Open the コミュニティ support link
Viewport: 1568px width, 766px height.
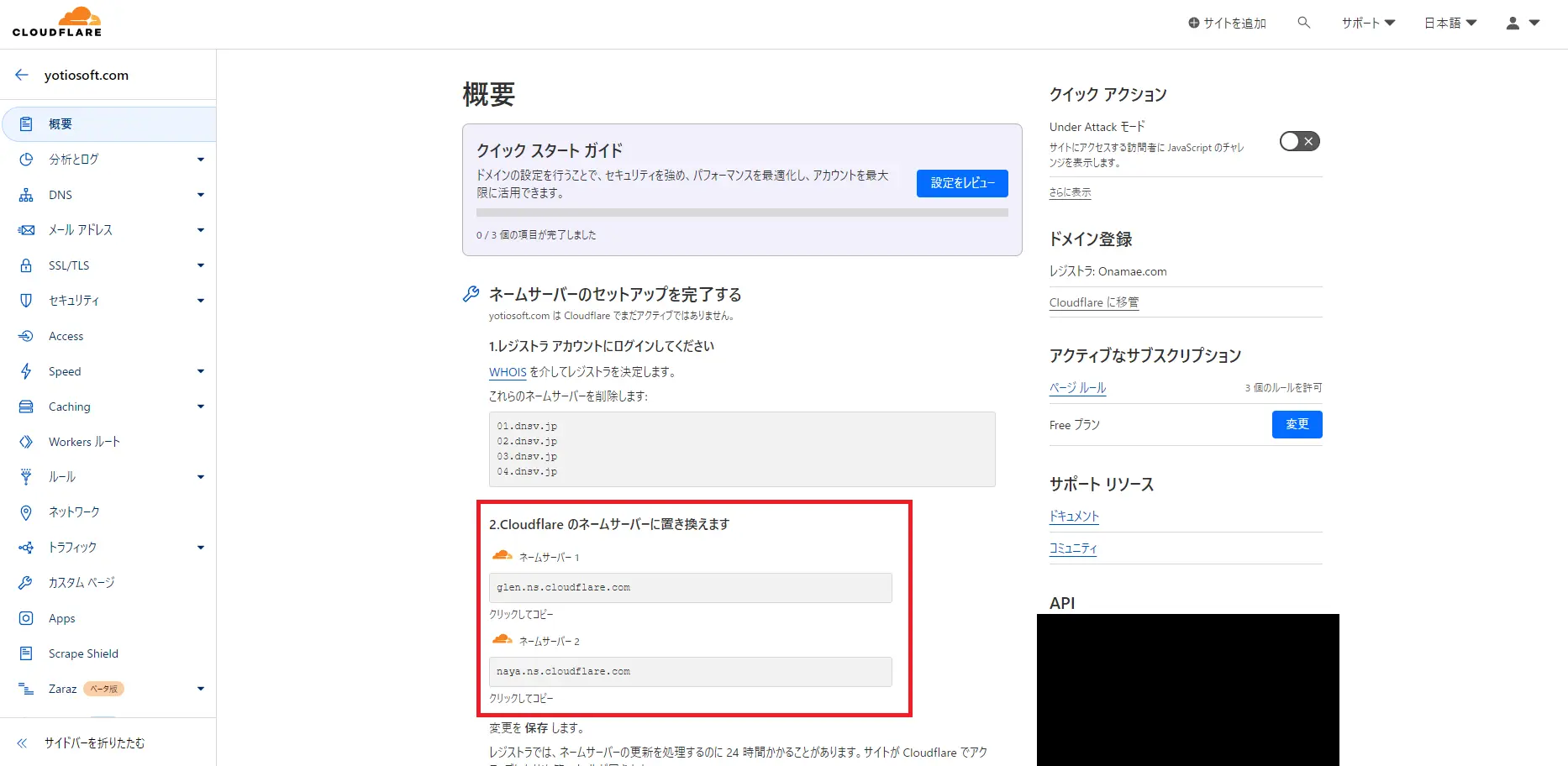point(1073,548)
